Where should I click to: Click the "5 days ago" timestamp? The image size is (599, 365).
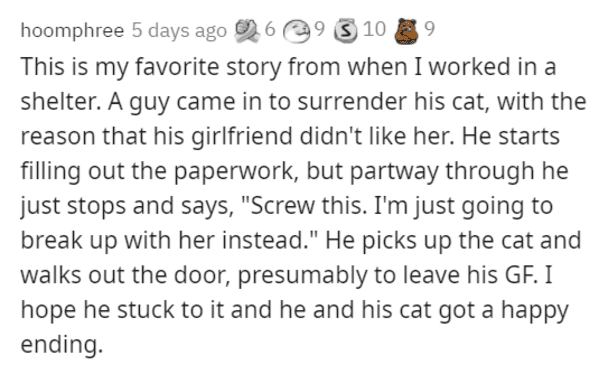pos(179,31)
